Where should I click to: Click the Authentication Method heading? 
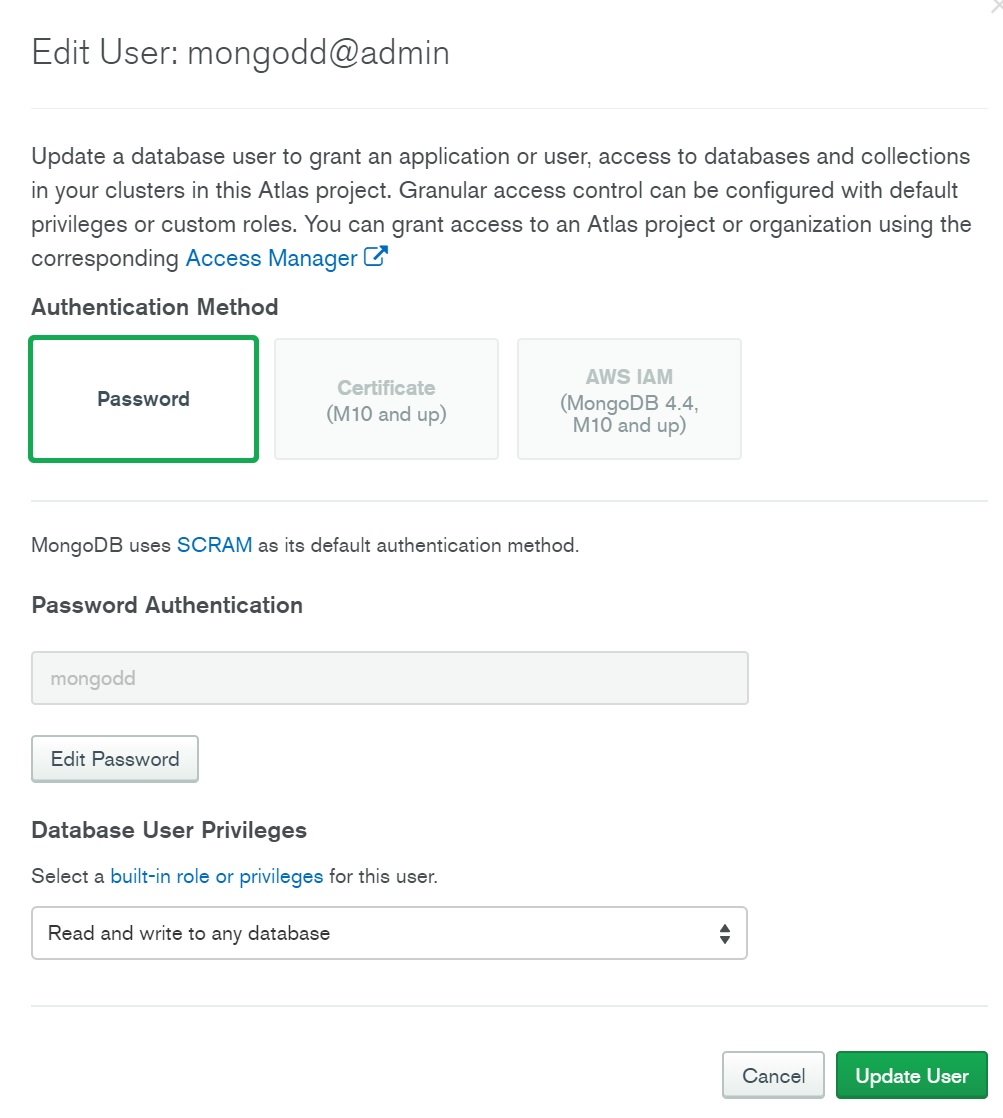[x=155, y=307]
